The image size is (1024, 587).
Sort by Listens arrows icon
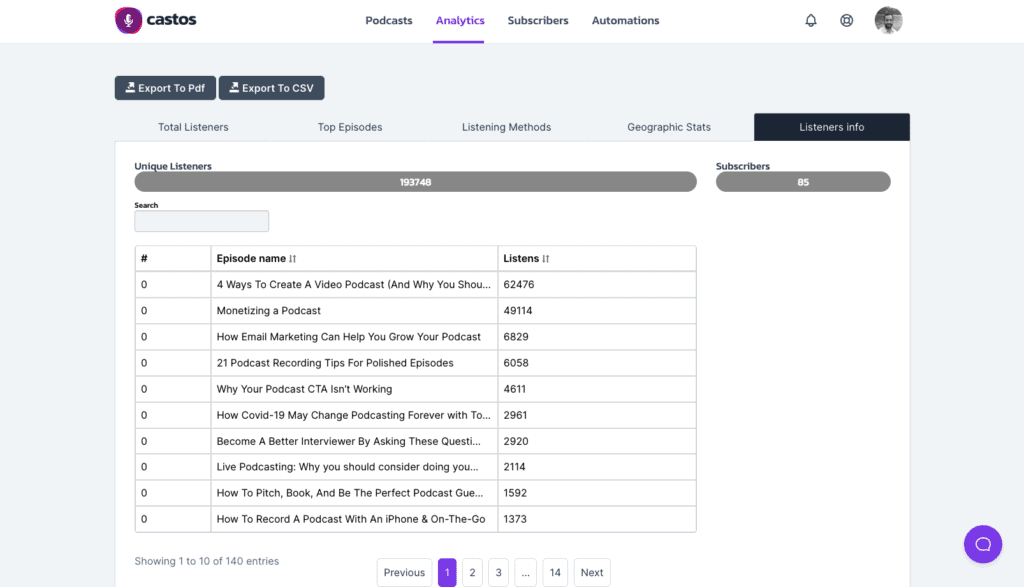click(545, 259)
